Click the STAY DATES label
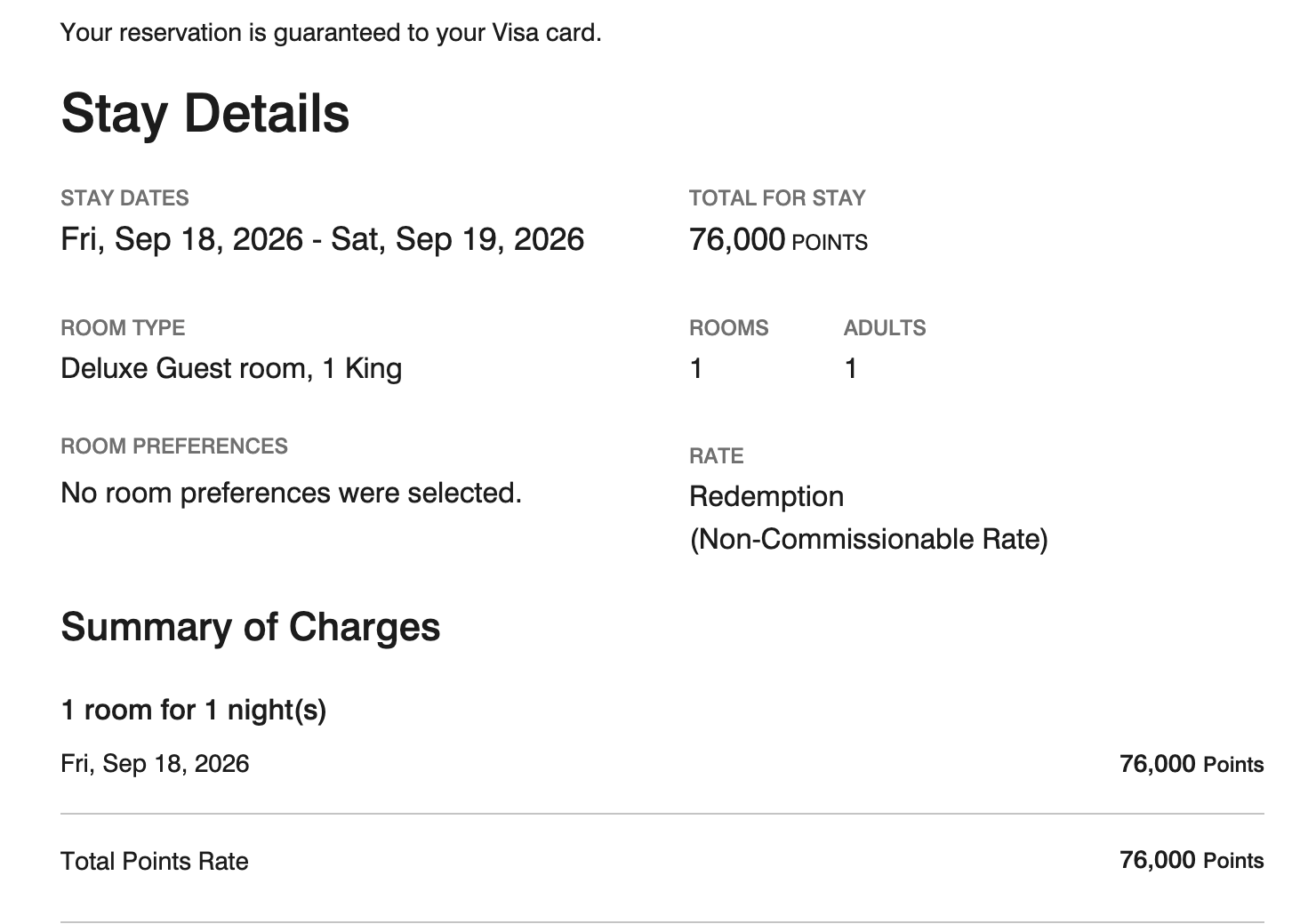The image size is (1308, 924). [x=124, y=197]
